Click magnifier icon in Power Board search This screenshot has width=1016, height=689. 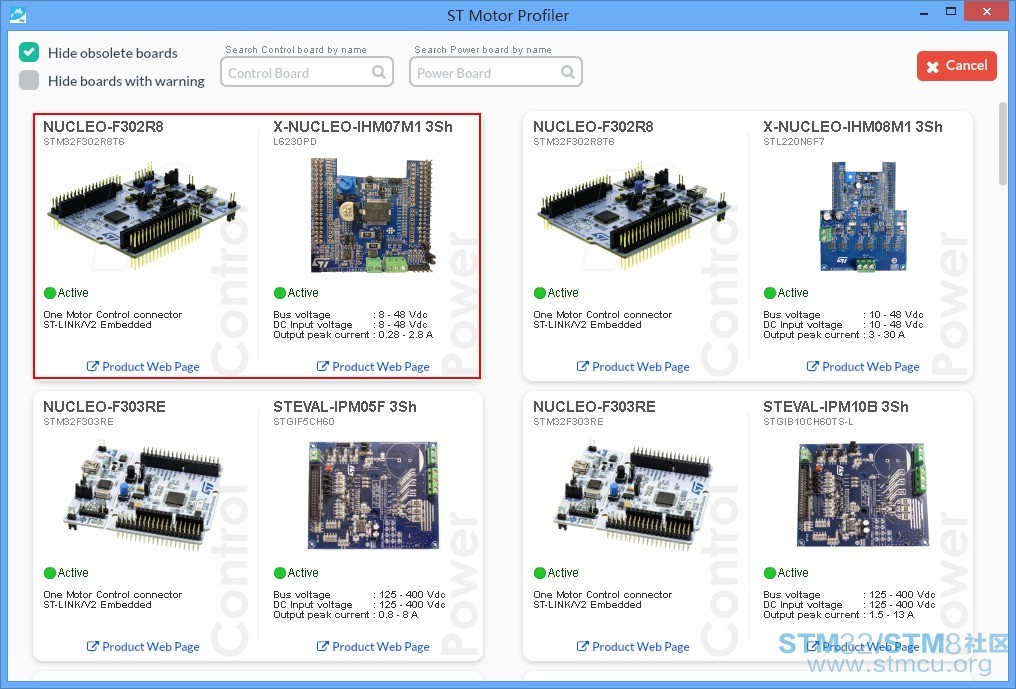(568, 72)
